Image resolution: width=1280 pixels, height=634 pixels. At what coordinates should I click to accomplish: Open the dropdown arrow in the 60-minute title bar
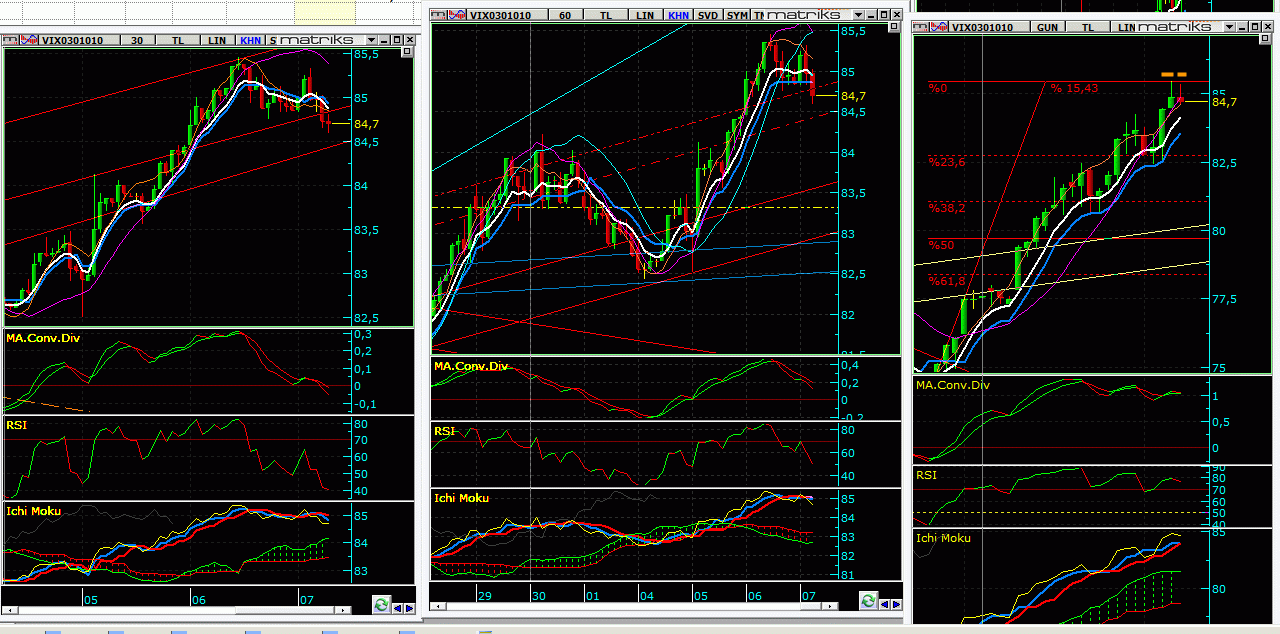click(x=857, y=15)
